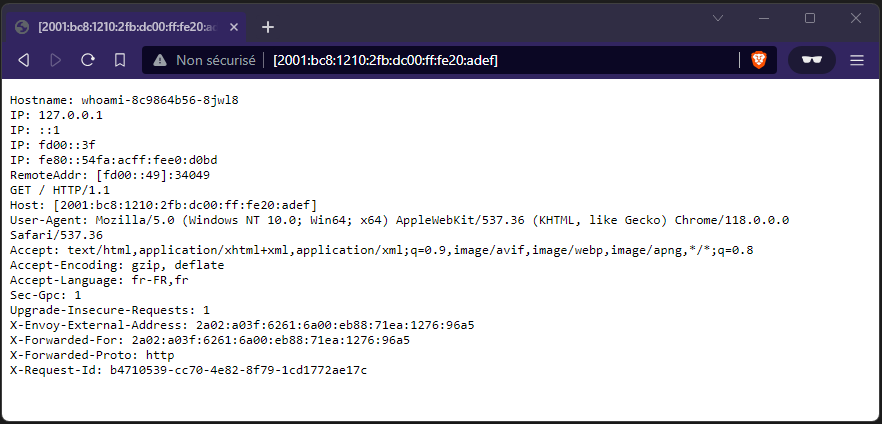882x424 pixels.
Task: Click the warning triangle security icon
Action: [159, 61]
